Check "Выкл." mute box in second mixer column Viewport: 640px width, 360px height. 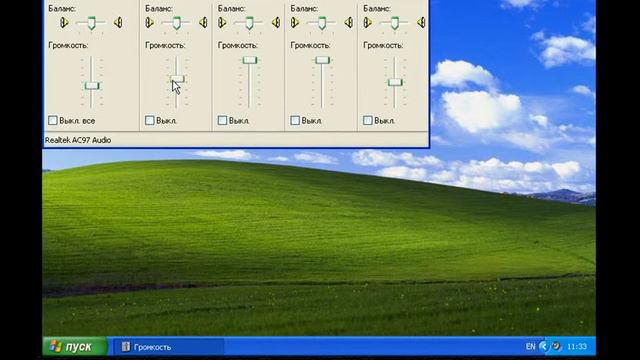150,120
